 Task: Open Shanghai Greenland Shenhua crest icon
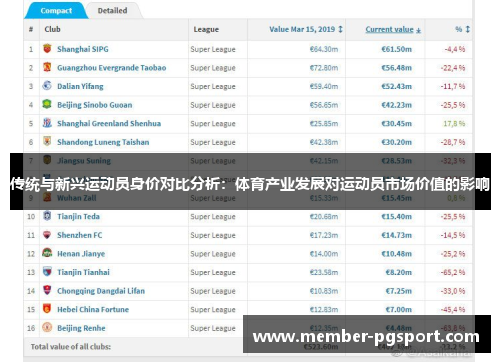point(47,123)
